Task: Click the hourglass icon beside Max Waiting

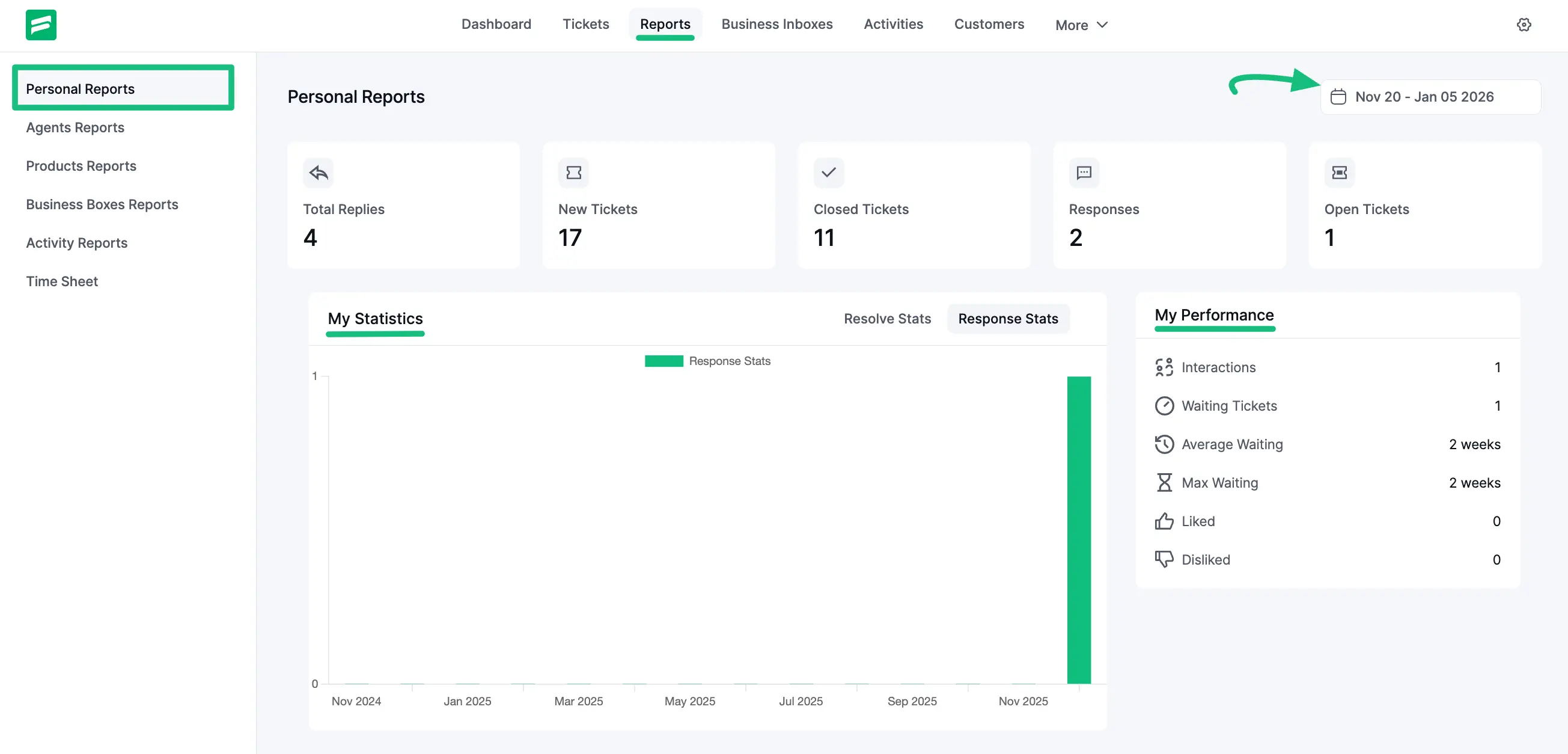Action: coord(1165,482)
